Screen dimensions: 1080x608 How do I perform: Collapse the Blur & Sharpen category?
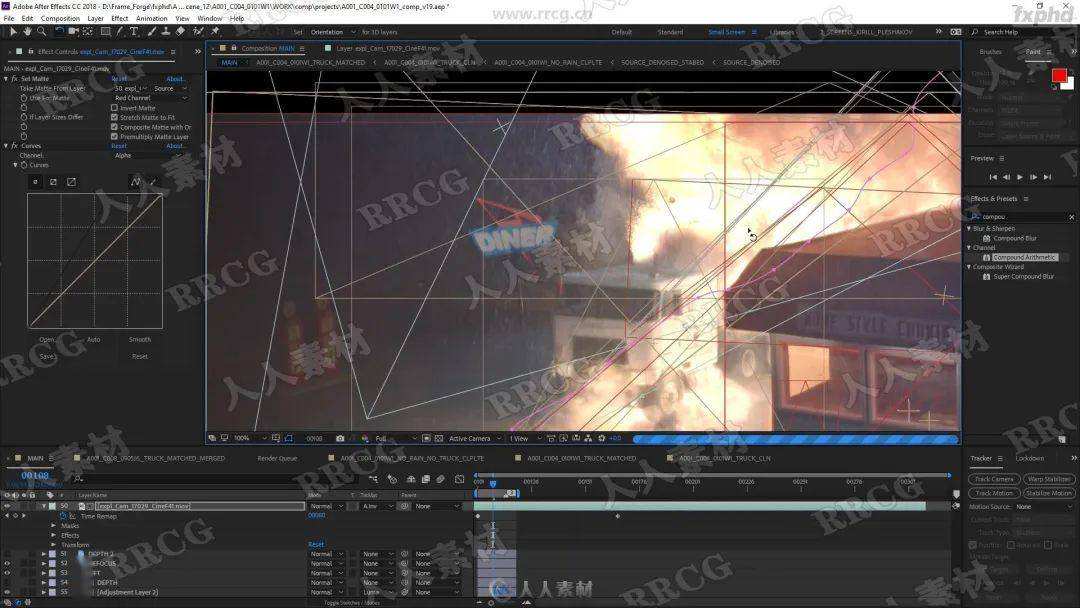(x=969, y=229)
